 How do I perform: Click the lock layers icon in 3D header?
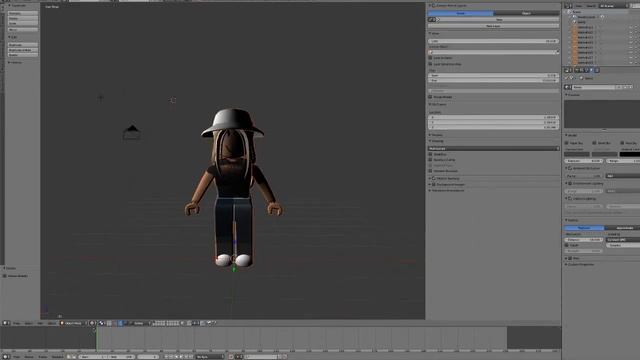(x=182, y=323)
